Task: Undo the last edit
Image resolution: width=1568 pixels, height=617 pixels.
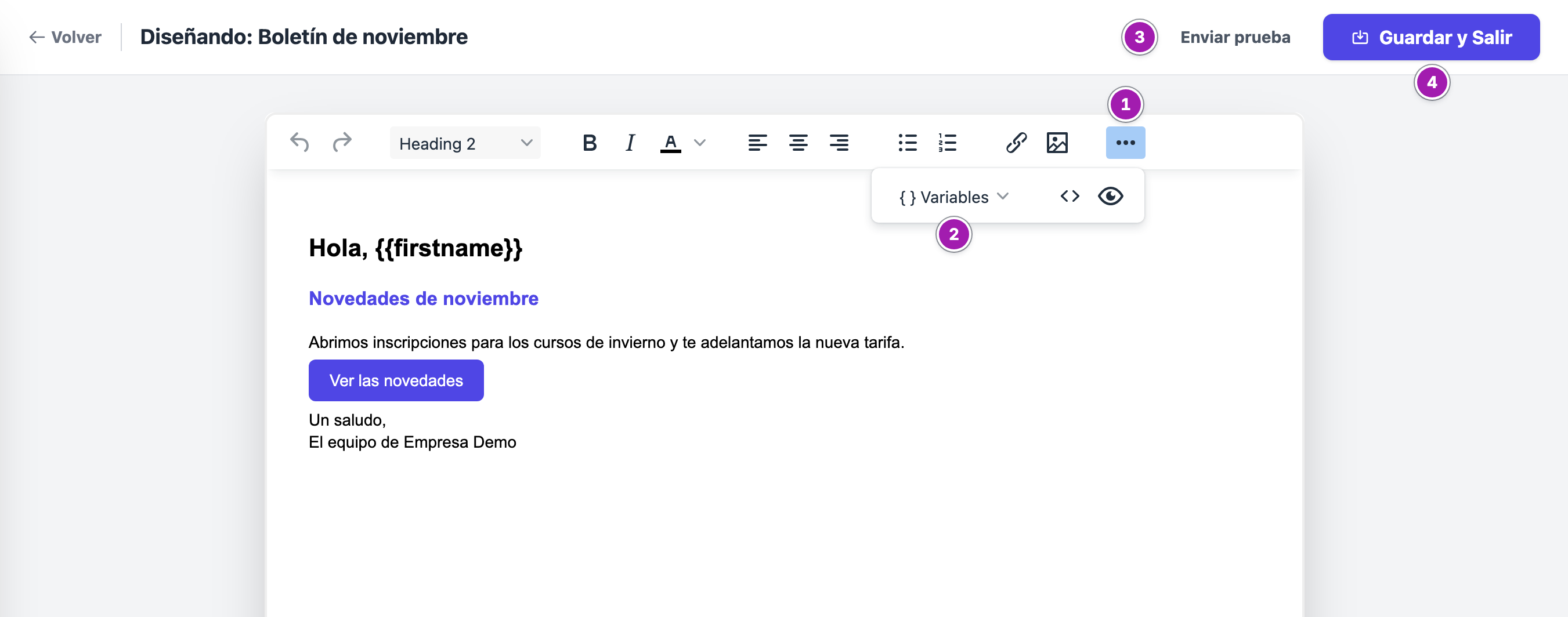Action: pos(299,143)
